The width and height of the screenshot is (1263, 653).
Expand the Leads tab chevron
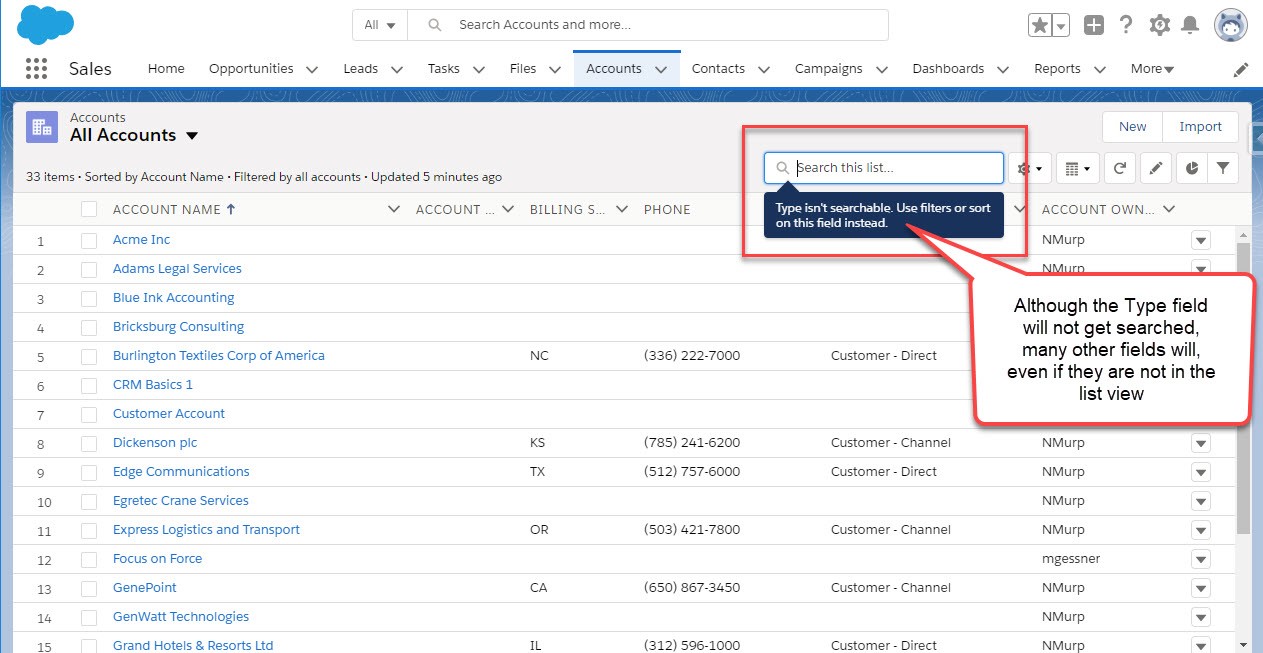click(x=397, y=69)
